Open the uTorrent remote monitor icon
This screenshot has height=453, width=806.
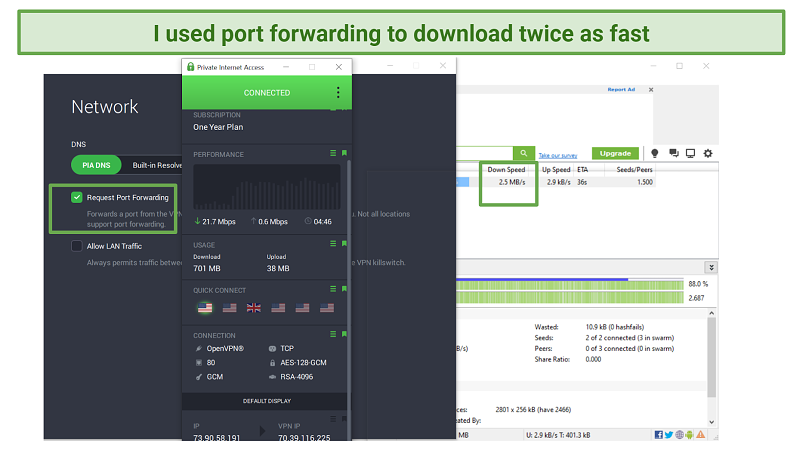pos(690,153)
